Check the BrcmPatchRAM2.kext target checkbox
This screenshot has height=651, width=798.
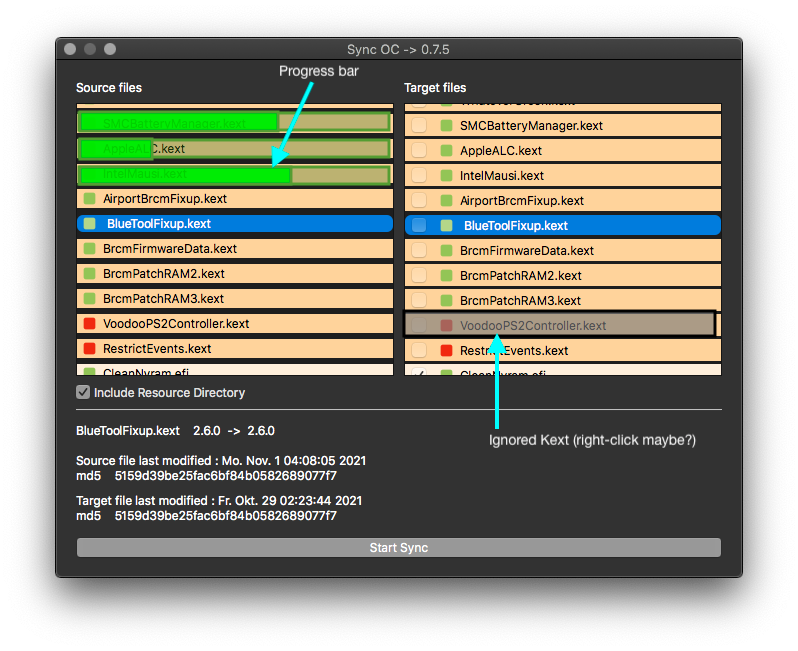tap(419, 275)
